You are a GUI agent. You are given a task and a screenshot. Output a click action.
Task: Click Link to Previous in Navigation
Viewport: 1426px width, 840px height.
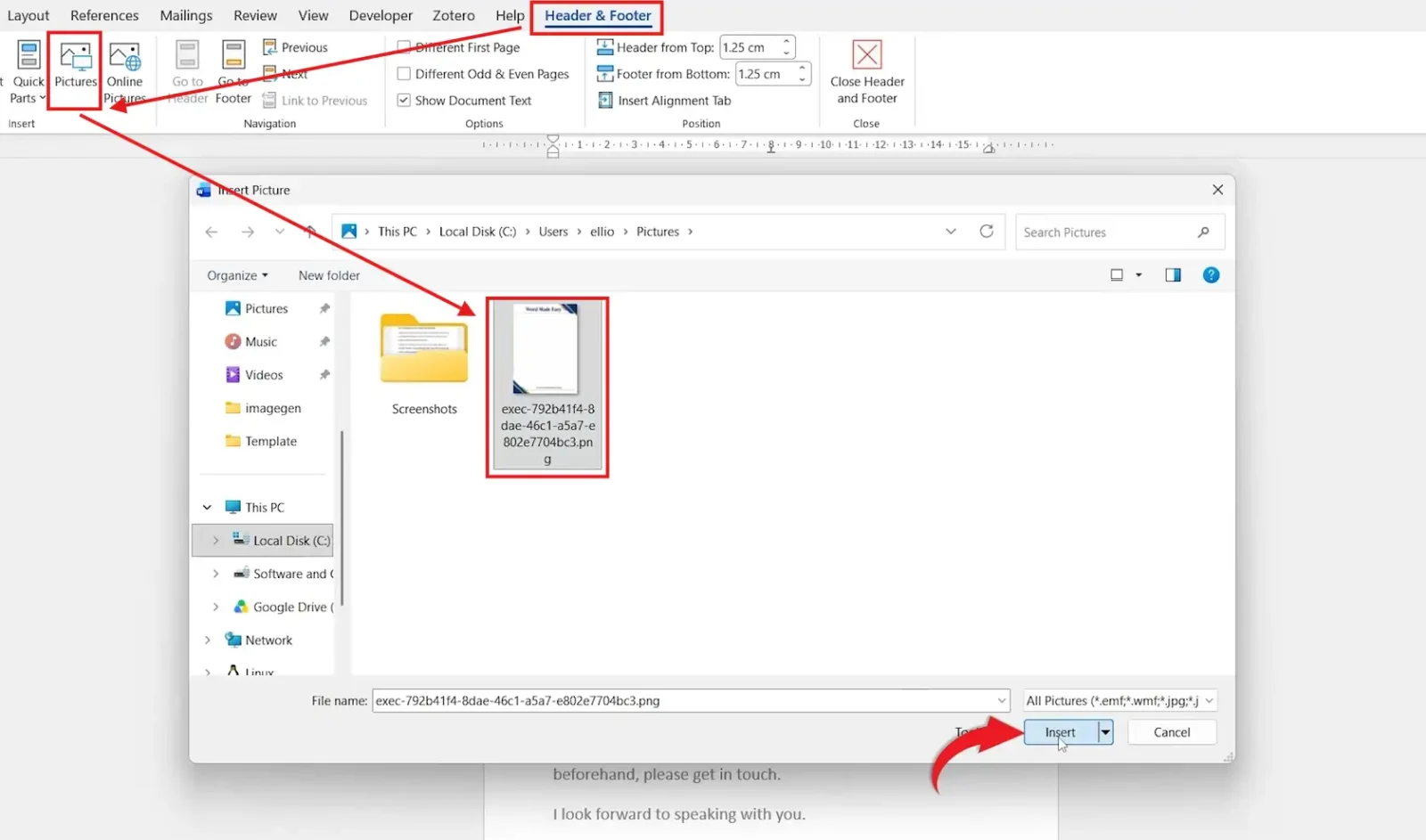point(315,101)
